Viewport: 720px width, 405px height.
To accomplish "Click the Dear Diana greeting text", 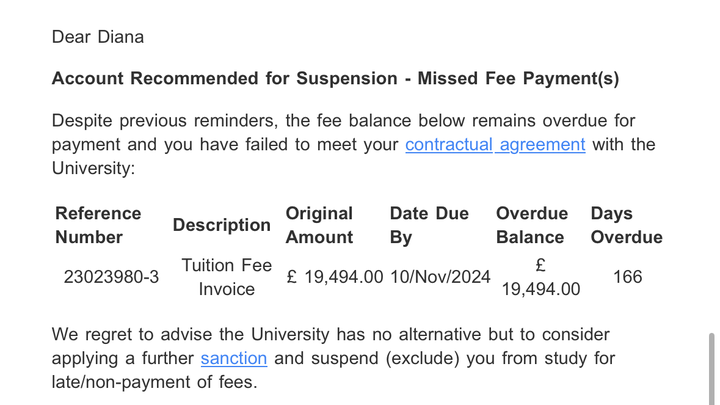I will (97, 37).
